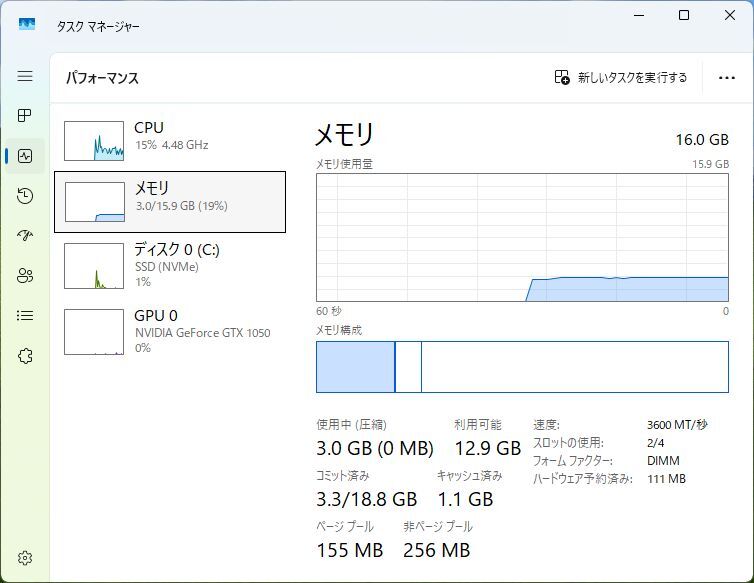The width and height of the screenshot is (754, 583).
Task: Maximize the Task Manager window
Action: point(684,15)
